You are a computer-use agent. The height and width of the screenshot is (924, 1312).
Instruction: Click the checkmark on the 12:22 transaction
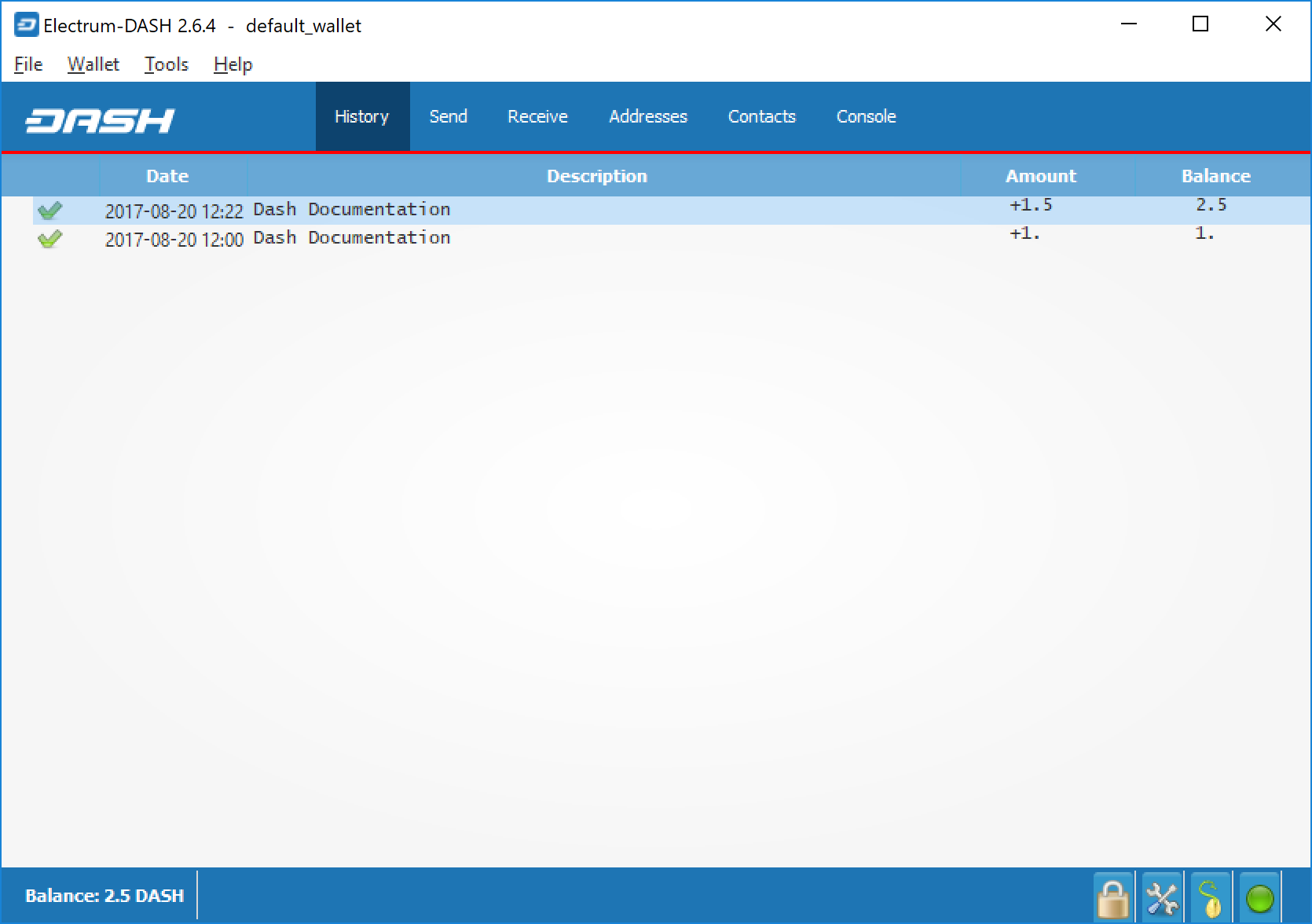(49, 211)
